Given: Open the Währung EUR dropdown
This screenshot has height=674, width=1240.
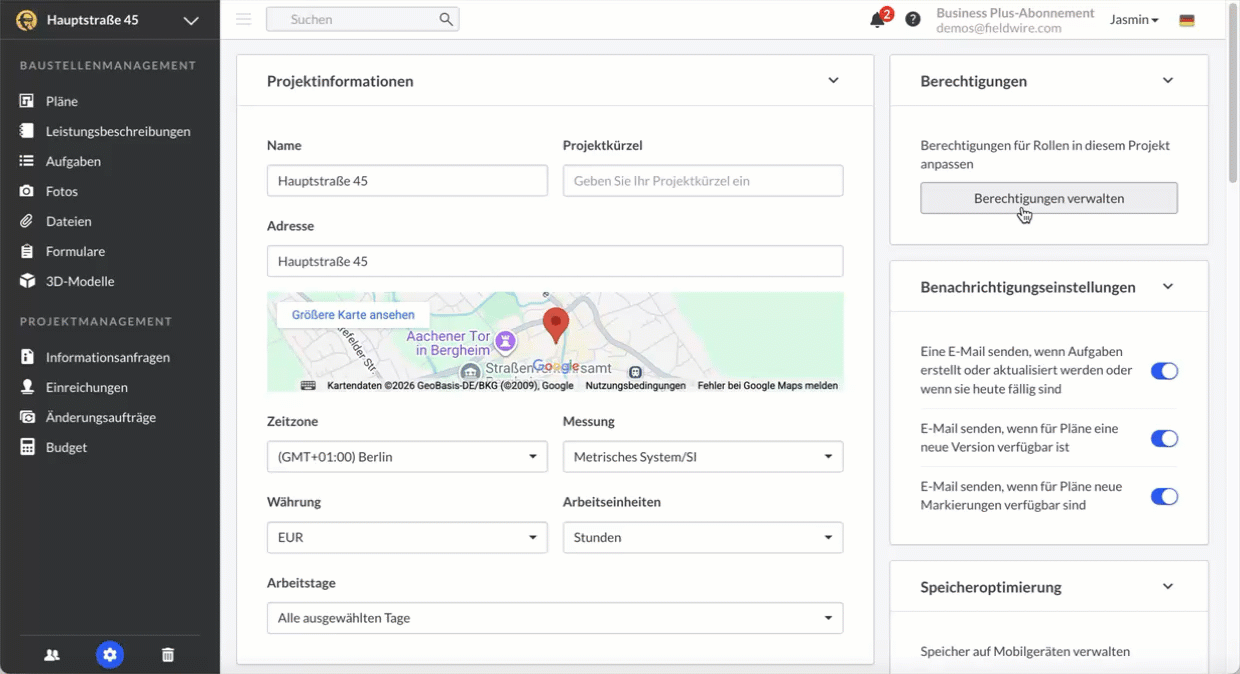Looking at the screenshot, I should 407,537.
